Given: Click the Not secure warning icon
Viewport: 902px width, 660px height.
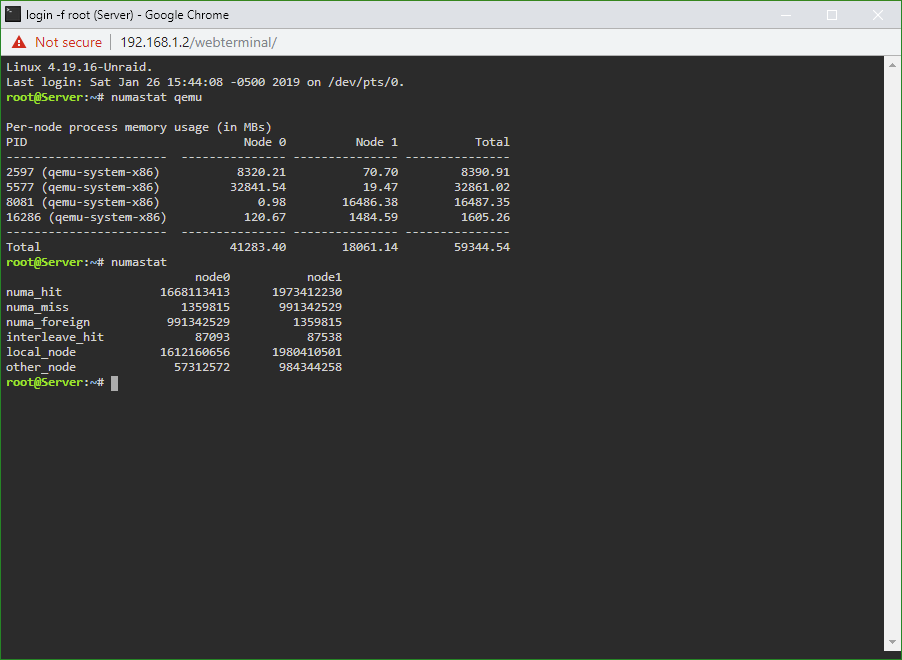Looking at the screenshot, I should (19, 42).
